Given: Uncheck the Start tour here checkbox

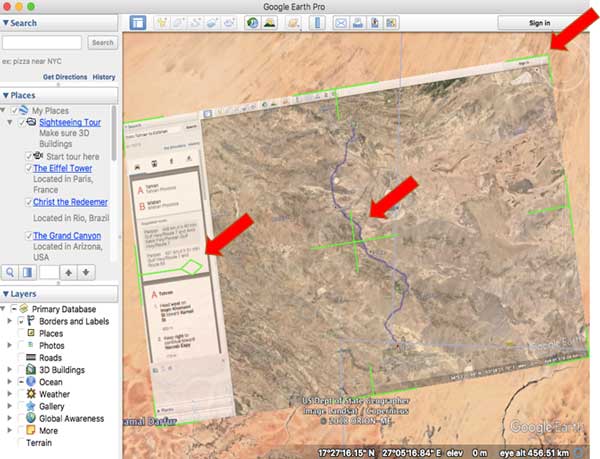Looking at the screenshot, I should 29,156.
